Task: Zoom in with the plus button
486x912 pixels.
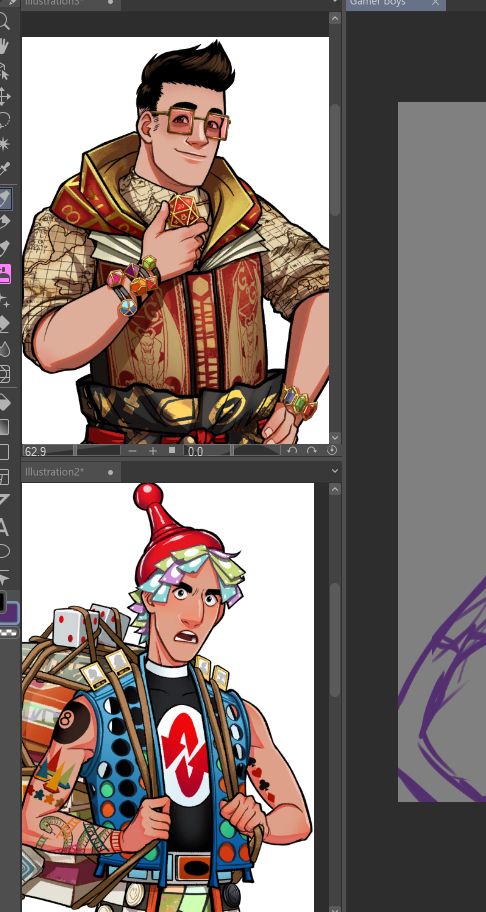Action: (x=153, y=451)
